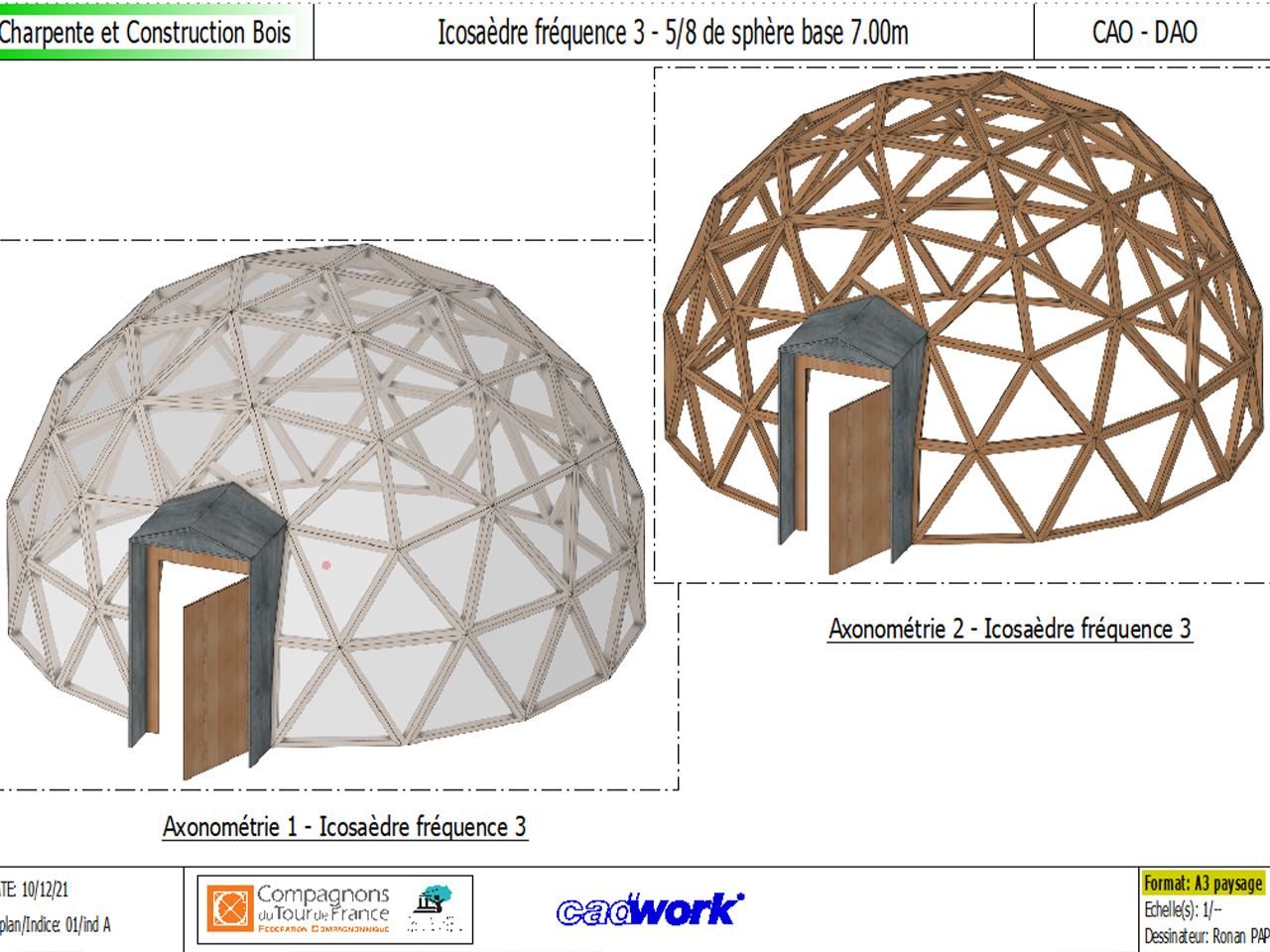Select the 'CAO - DAO' title cell
The width and height of the screenshot is (1270, 952).
[x=1144, y=33]
